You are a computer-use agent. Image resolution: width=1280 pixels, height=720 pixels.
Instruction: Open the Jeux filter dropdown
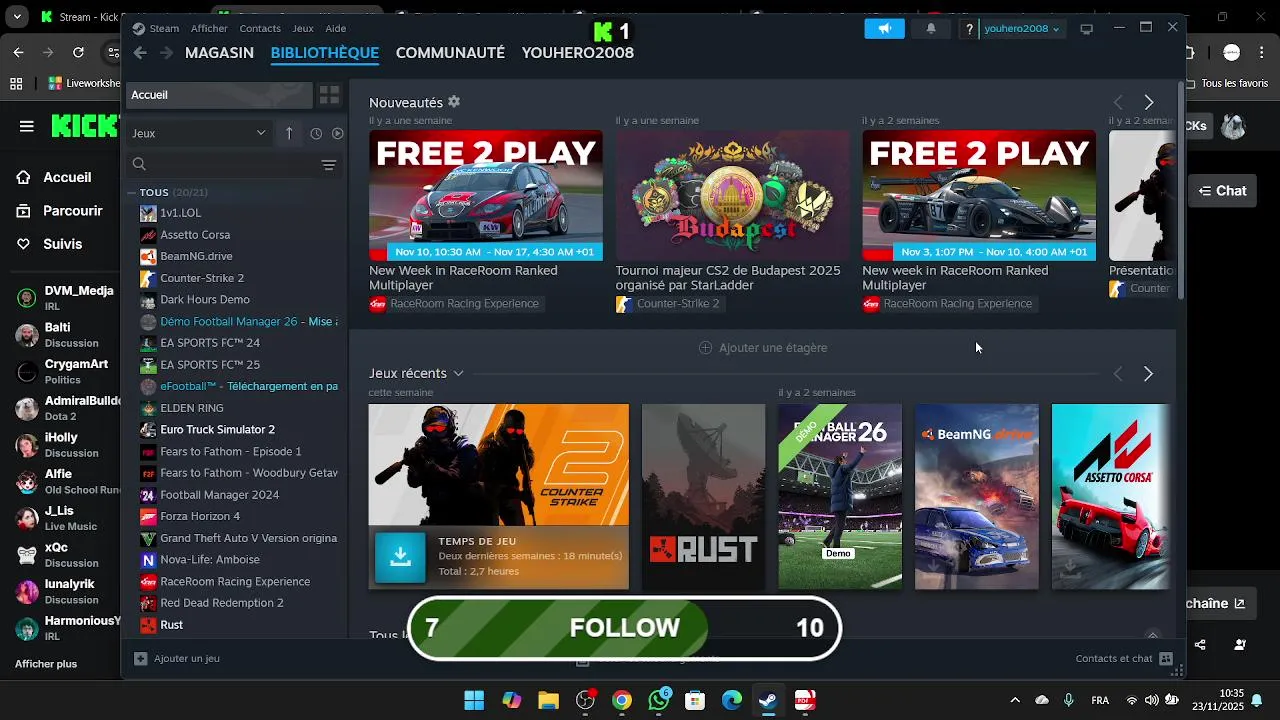click(x=200, y=133)
